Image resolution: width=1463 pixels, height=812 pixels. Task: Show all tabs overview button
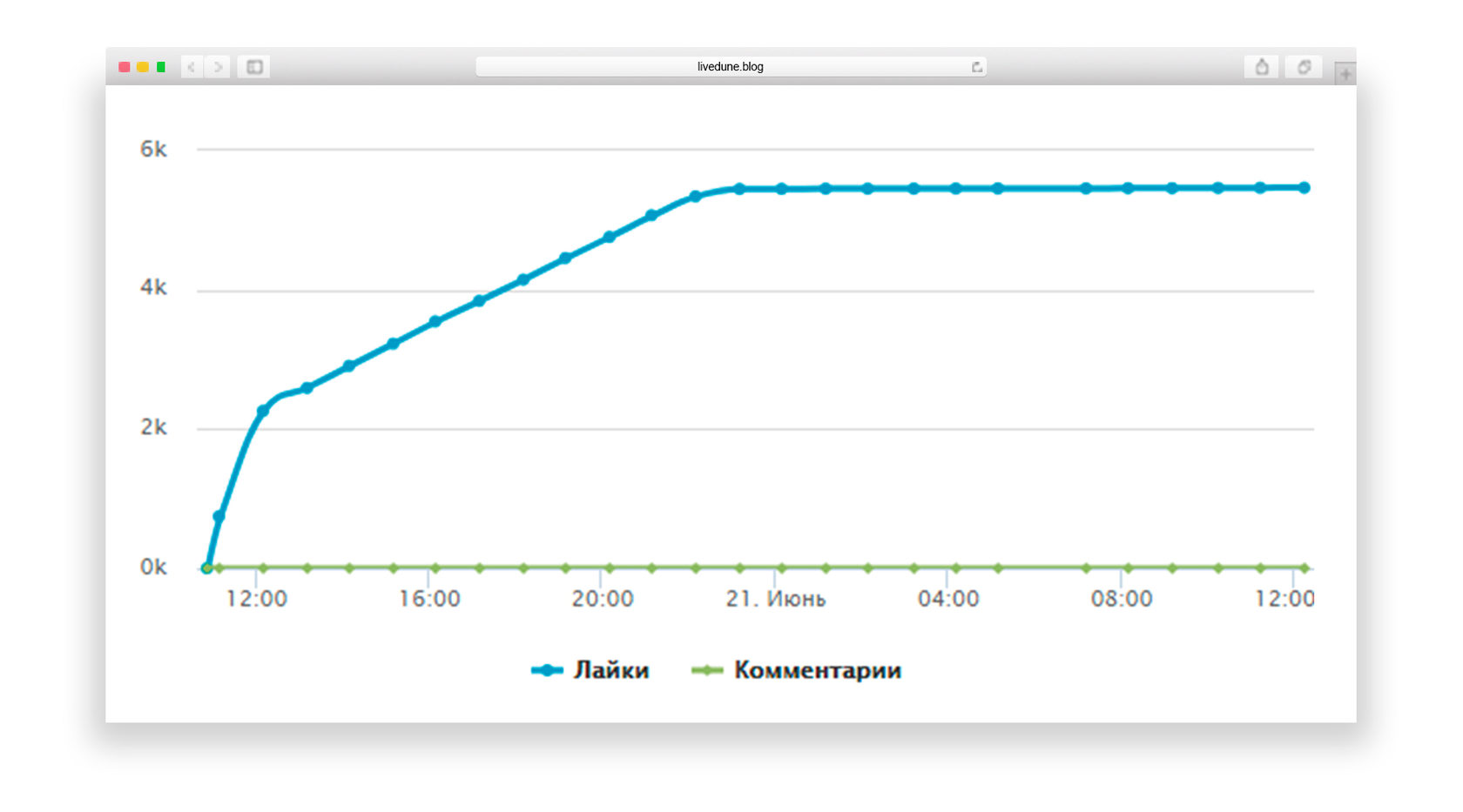click(1304, 67)
